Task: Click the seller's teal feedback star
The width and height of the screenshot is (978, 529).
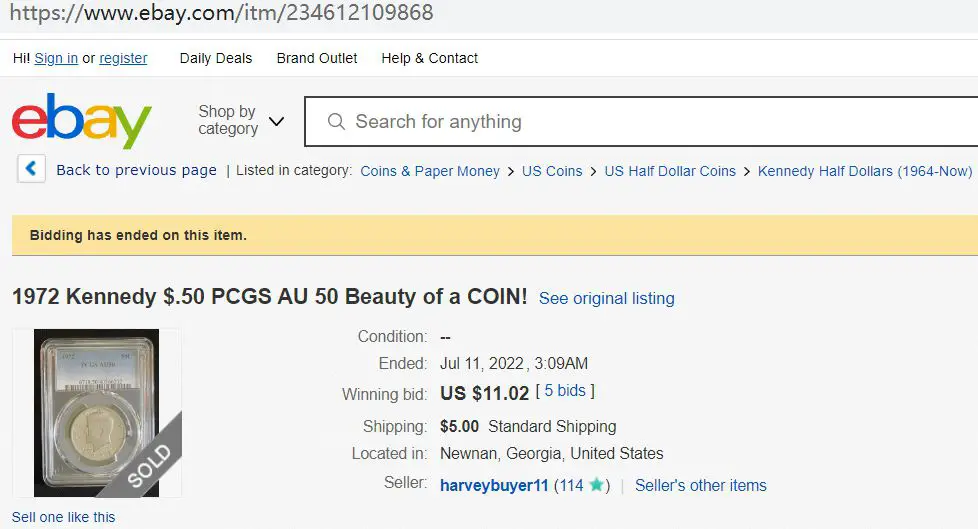Action: (x=596, y=485)
